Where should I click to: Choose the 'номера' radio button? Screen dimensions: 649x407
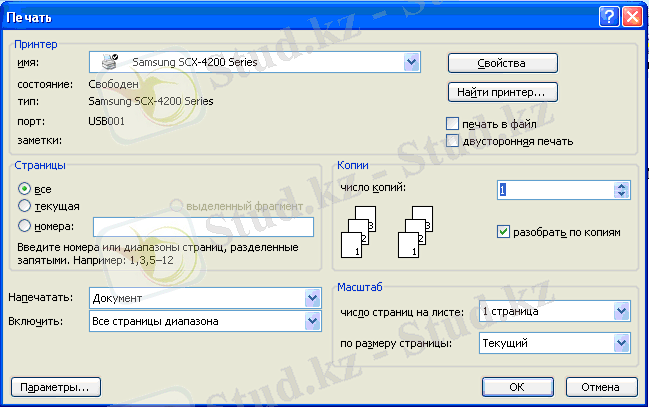click(24, 226)
